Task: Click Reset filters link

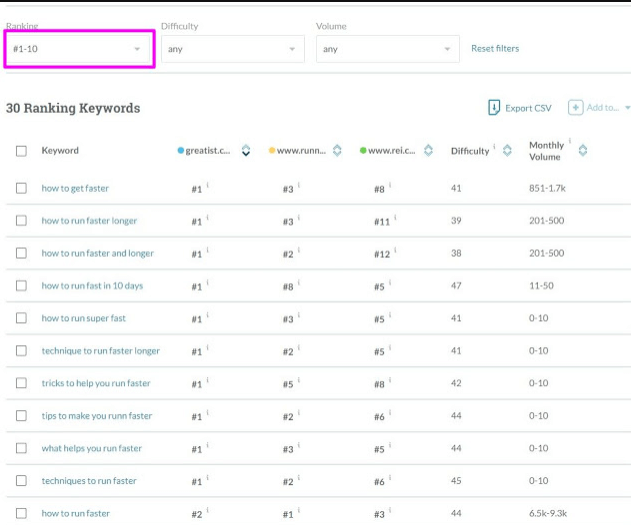Action: coord(495,48)
